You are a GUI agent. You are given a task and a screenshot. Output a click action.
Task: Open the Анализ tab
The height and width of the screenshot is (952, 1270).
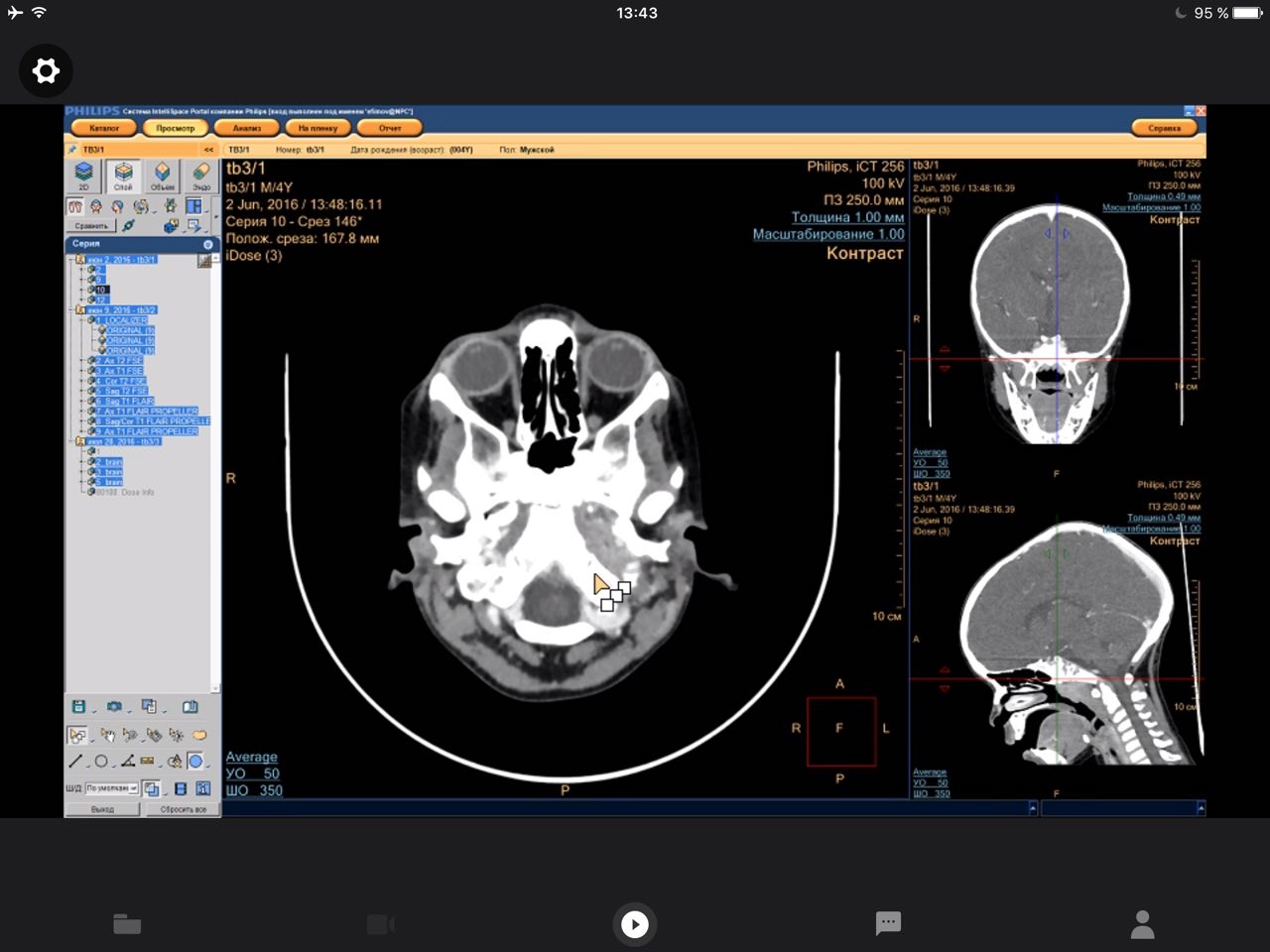click(247, 128)
